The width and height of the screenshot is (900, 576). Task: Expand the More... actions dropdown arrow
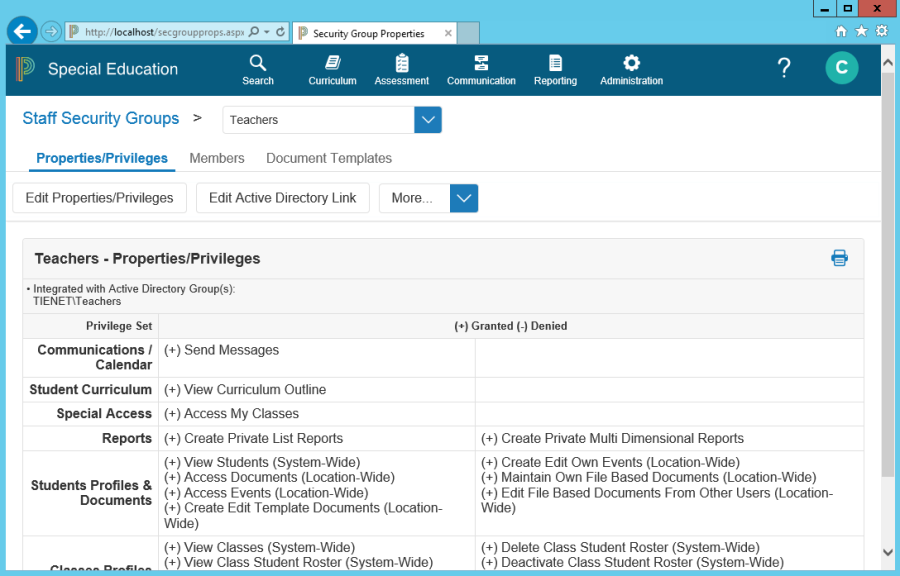[x=464, y=198]
